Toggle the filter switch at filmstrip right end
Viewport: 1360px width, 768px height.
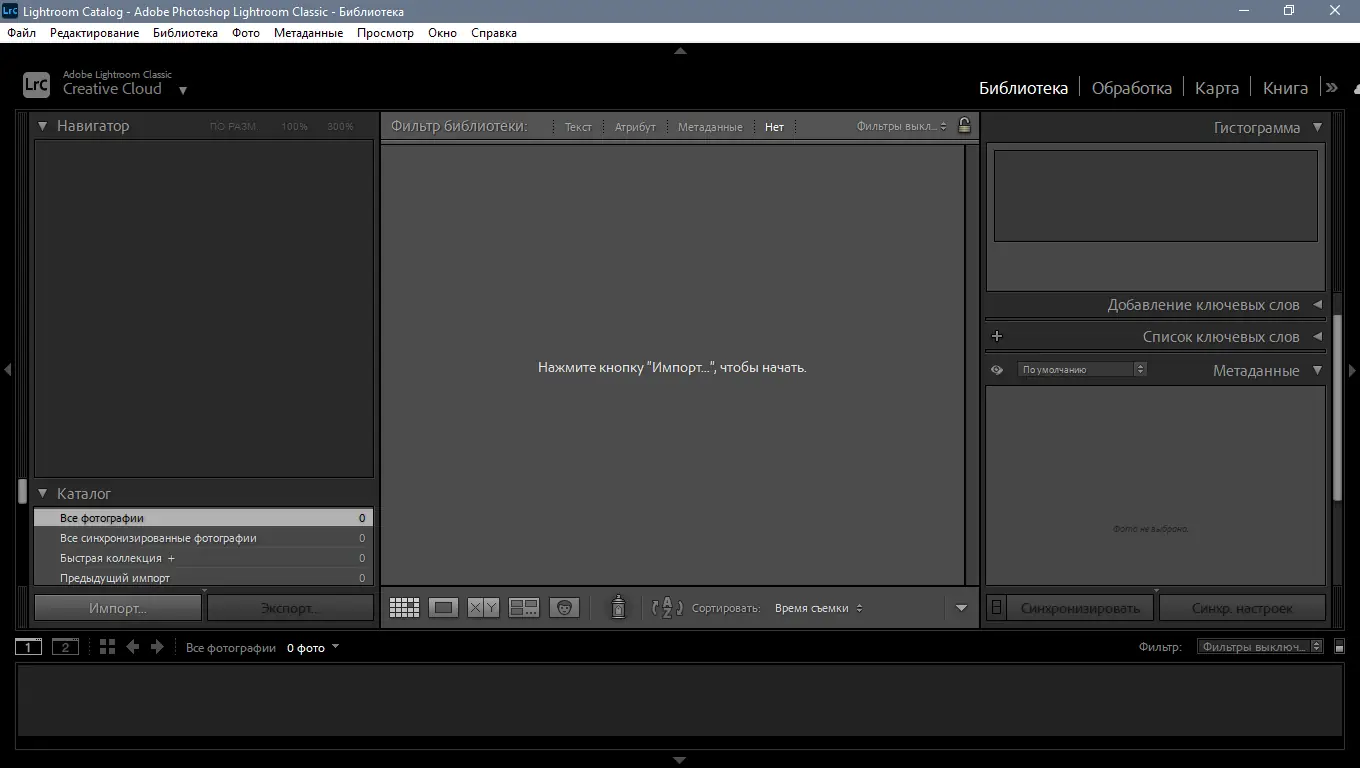[1340, 647]
